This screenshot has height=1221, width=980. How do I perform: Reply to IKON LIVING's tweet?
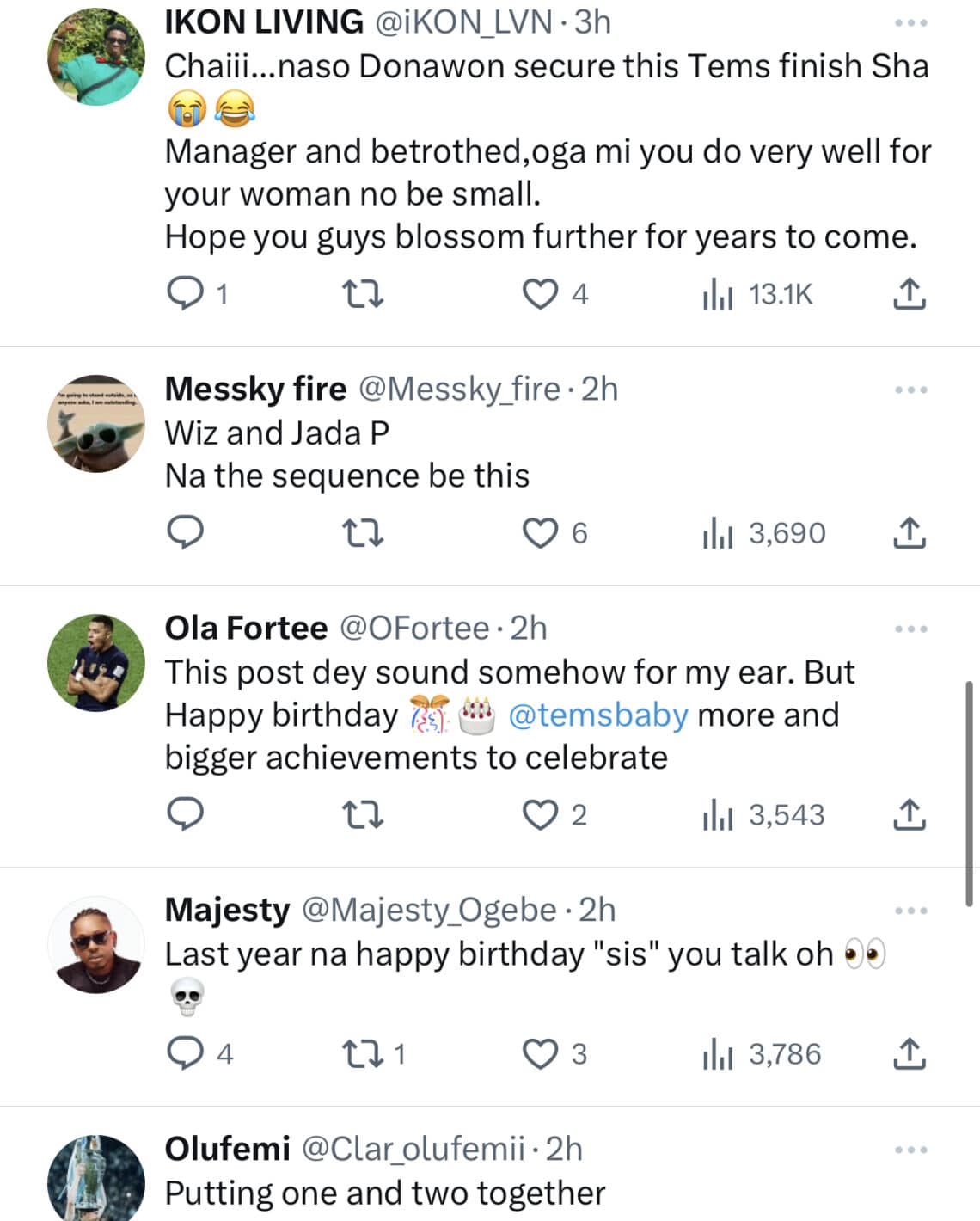(184, 294)
